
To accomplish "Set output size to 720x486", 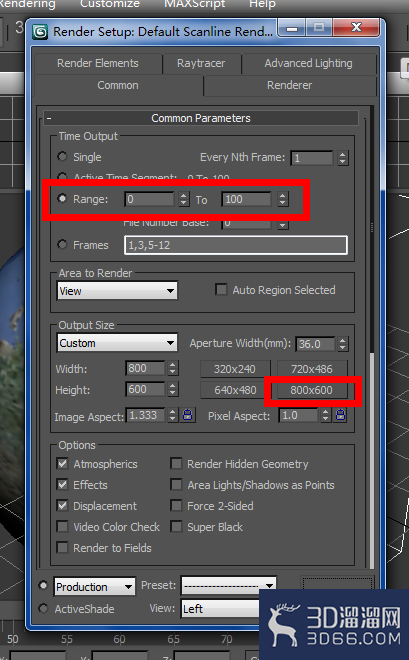I will coord(312,369).
